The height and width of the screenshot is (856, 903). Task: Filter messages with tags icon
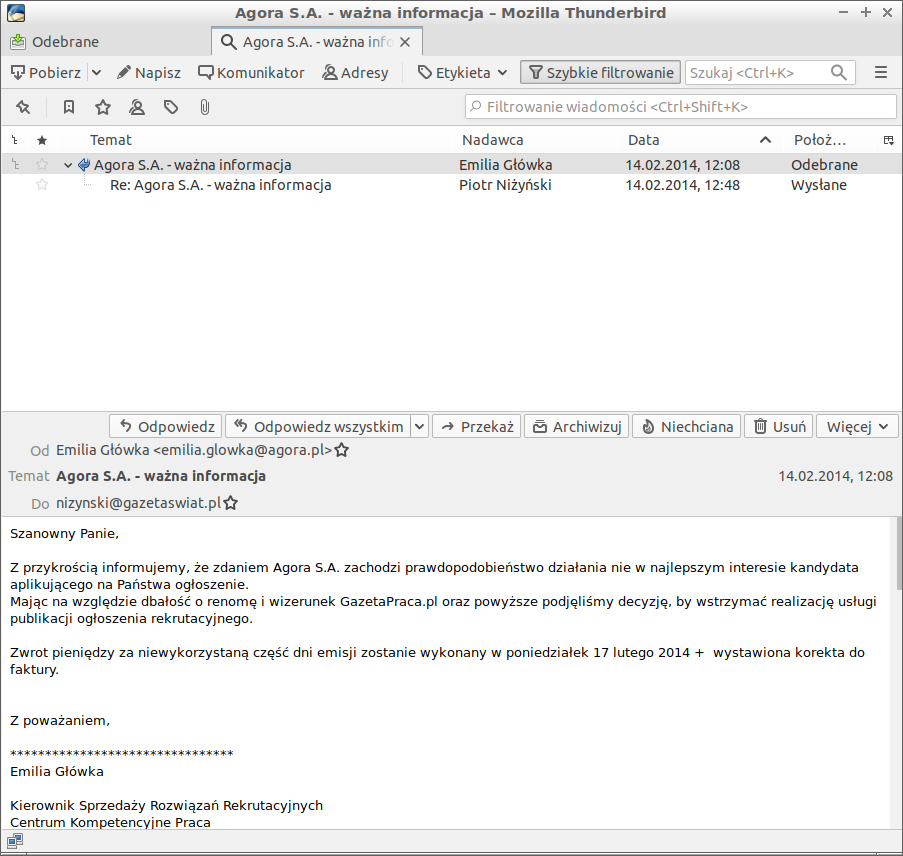point(170,107)
